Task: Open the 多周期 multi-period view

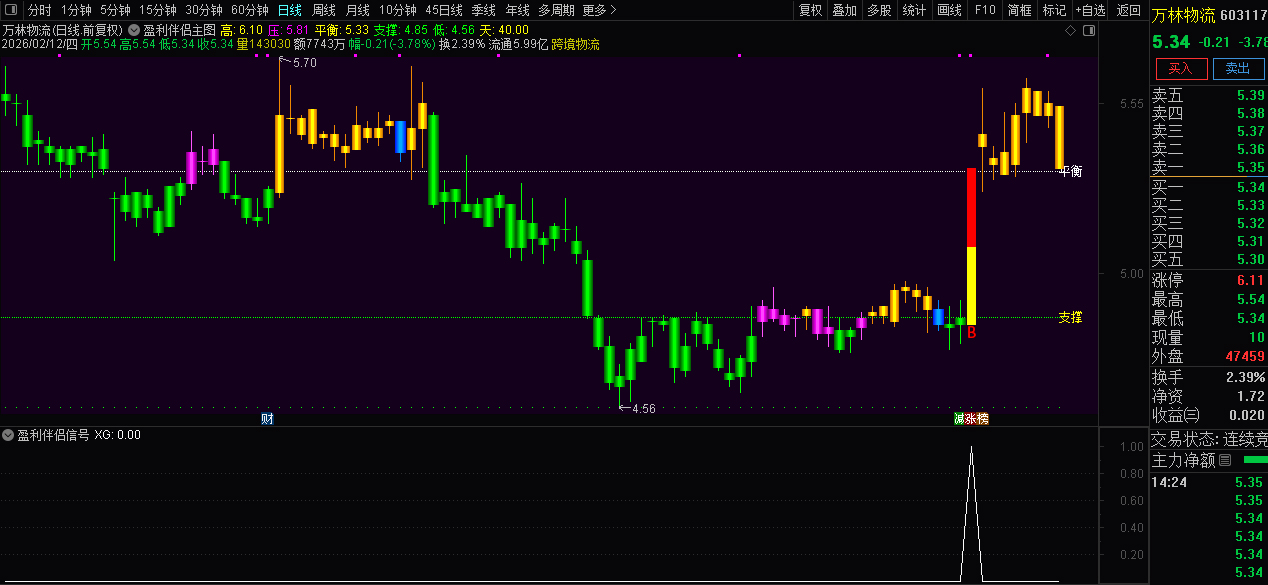Action: click(x=556, y=10)
